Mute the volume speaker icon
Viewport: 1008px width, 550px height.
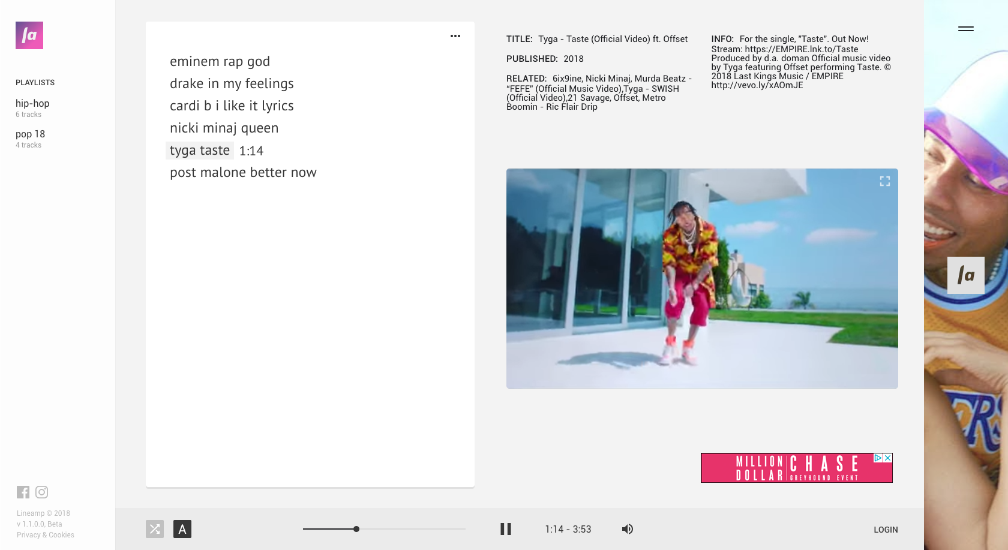click(x=627, y=529)
